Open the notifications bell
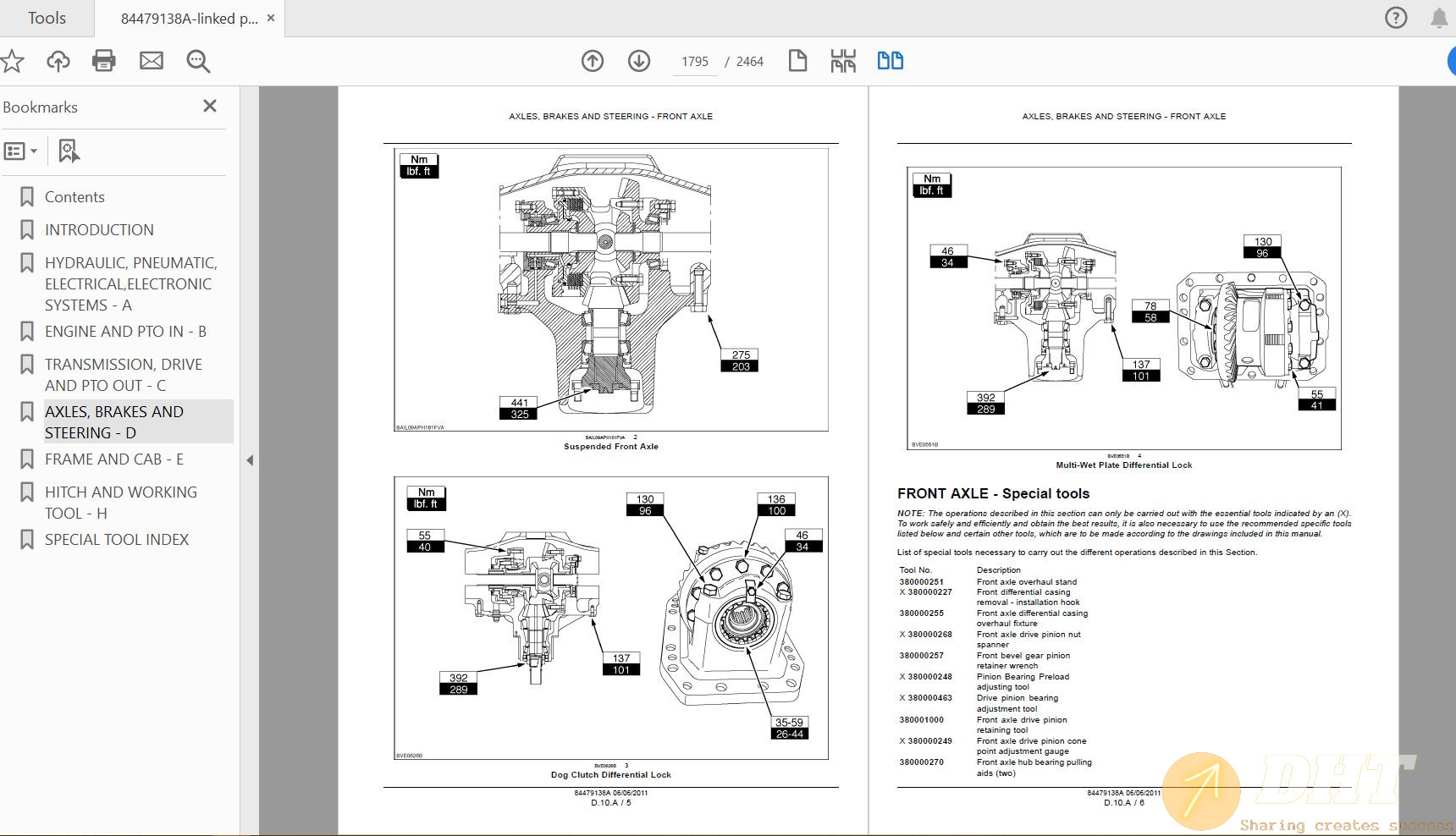Screen dimensions: 1456x836 (1439, 18)
